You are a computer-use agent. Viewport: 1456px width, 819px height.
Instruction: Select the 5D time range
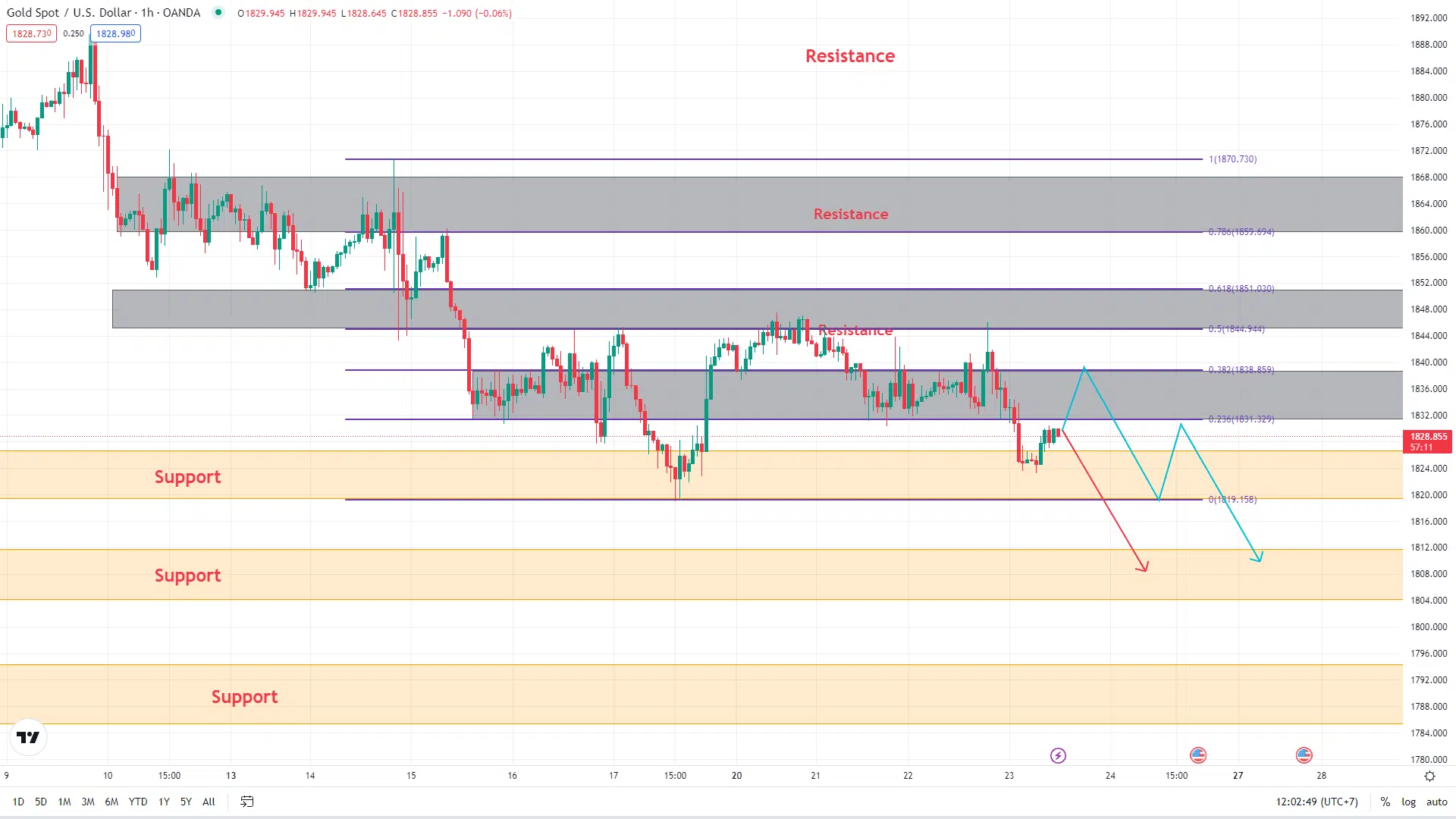point(41,802)
